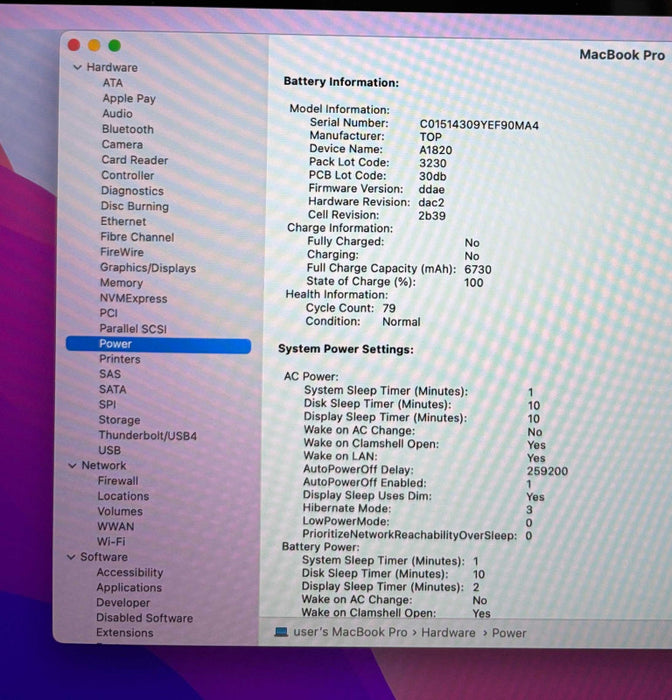672x700 pixels.
Task: Collapse the Software section chevron
Action: (71, 557)
